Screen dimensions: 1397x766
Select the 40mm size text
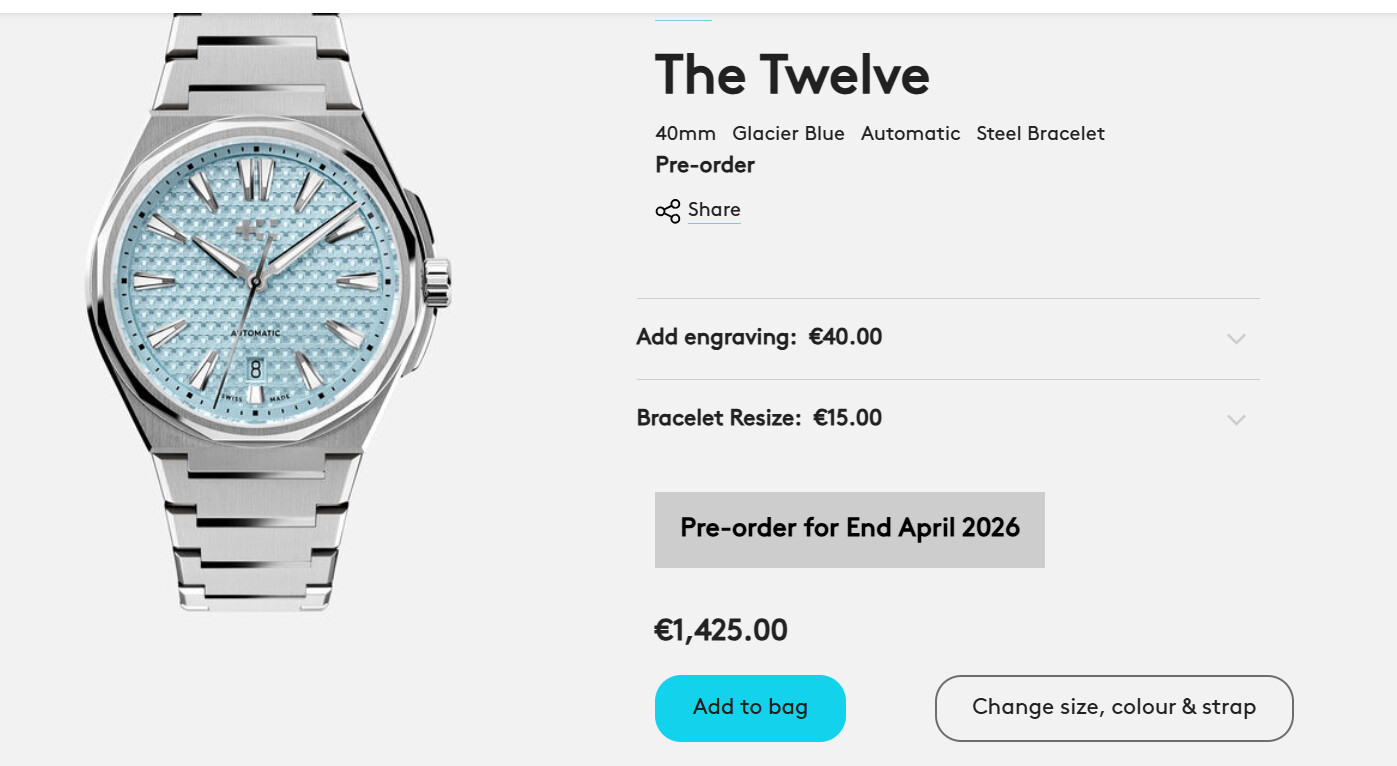685,134
